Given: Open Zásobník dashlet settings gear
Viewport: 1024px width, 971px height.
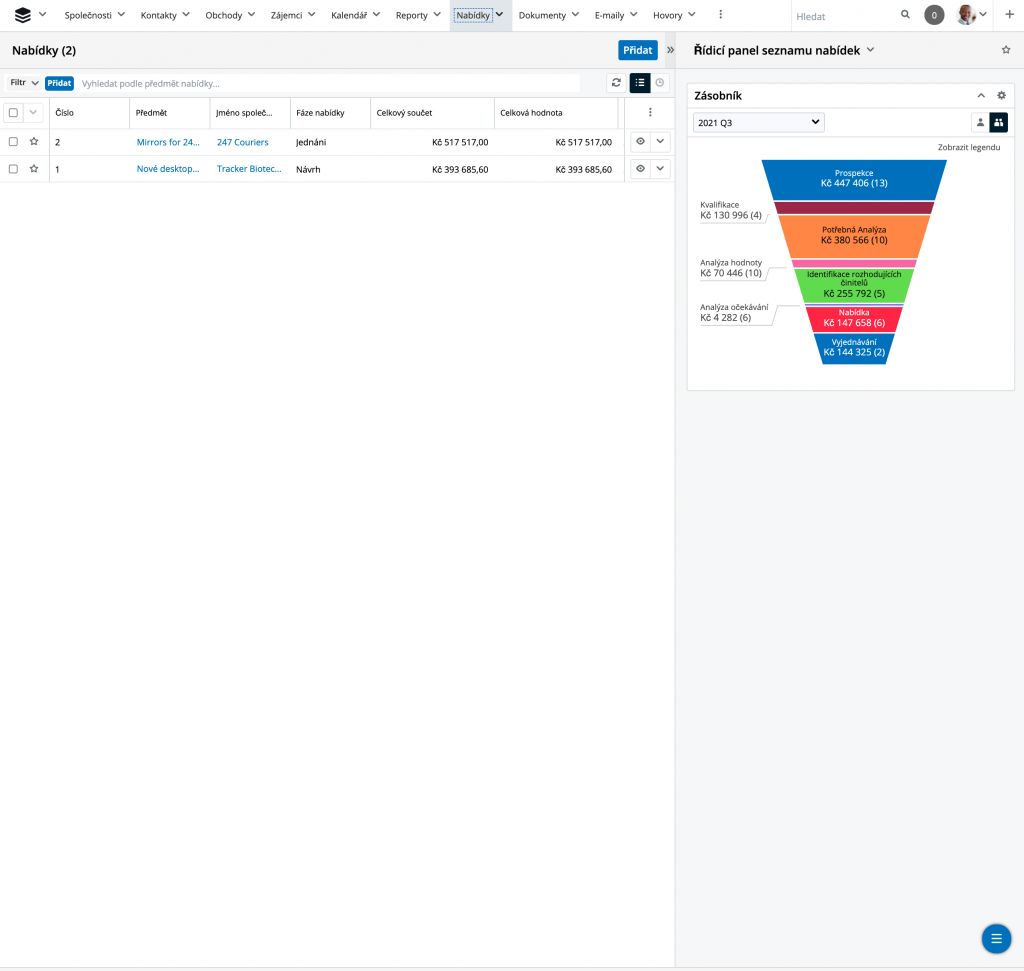Looking at the screenshot, I should tap(1001, 95).
